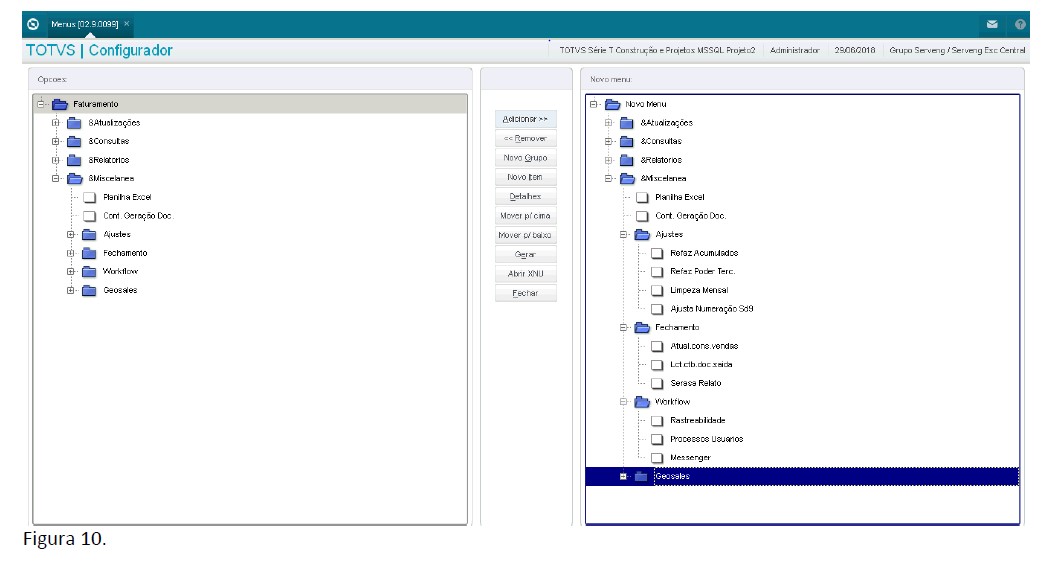Screen dimensions: 1044x566
Task: Click the Adicionar >> button
Action: pyautogui.click(x=525, y=119)
